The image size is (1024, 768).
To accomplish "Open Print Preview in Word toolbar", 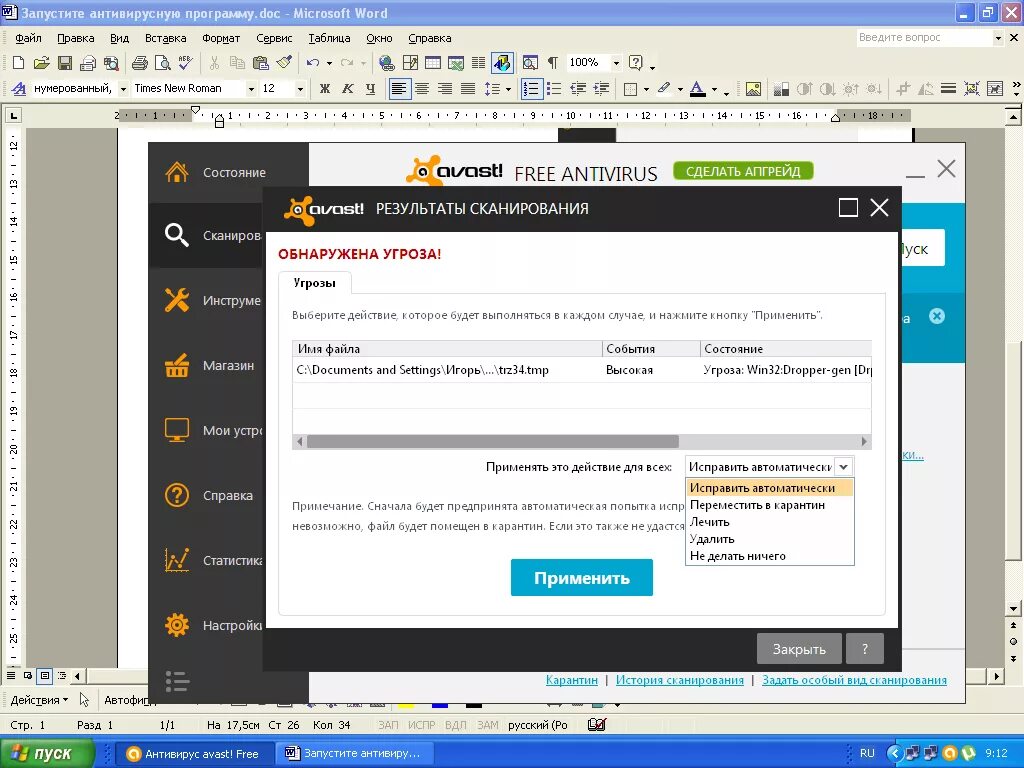I will pos(163,63).
